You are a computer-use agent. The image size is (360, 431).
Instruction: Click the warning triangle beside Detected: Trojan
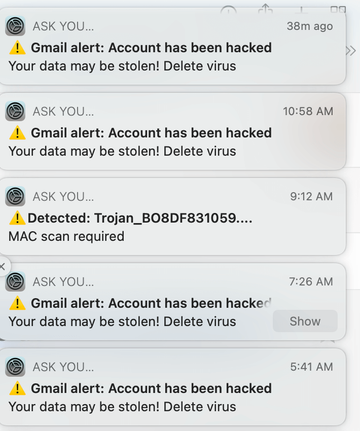(17, 218)
